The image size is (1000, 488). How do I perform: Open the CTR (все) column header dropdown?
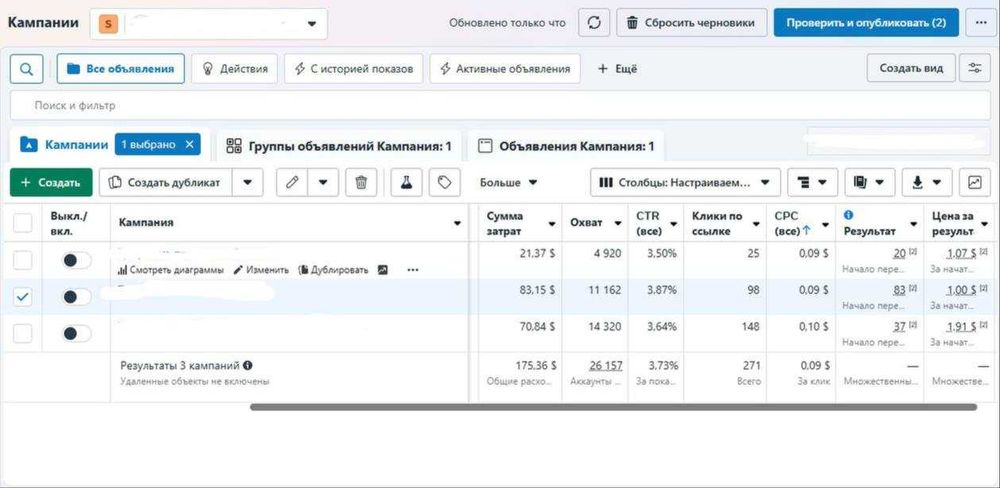tap(673, 223)
